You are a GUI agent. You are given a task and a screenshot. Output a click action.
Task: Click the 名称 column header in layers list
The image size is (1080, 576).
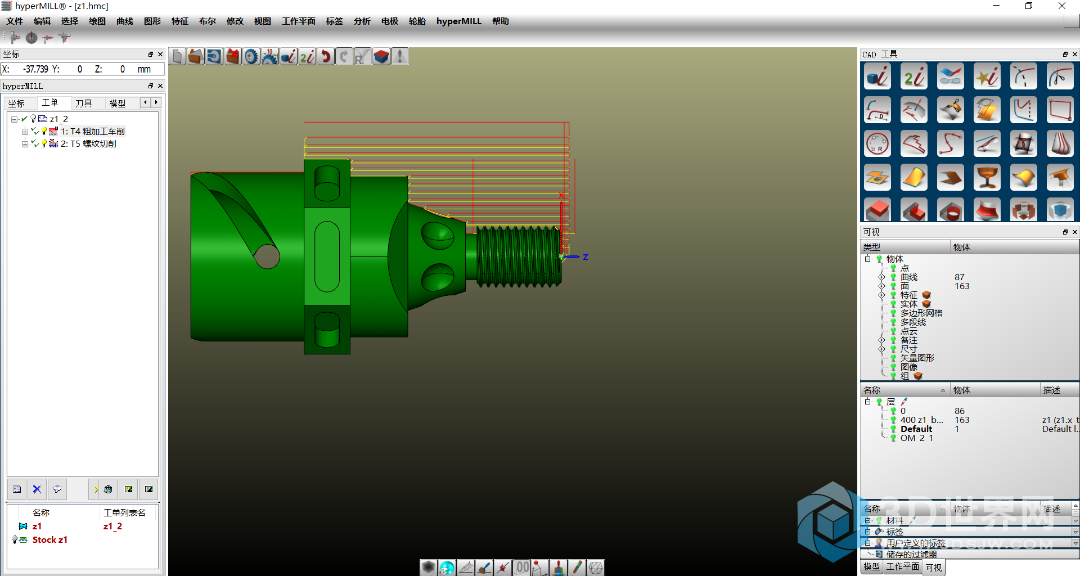pos(905,390)
